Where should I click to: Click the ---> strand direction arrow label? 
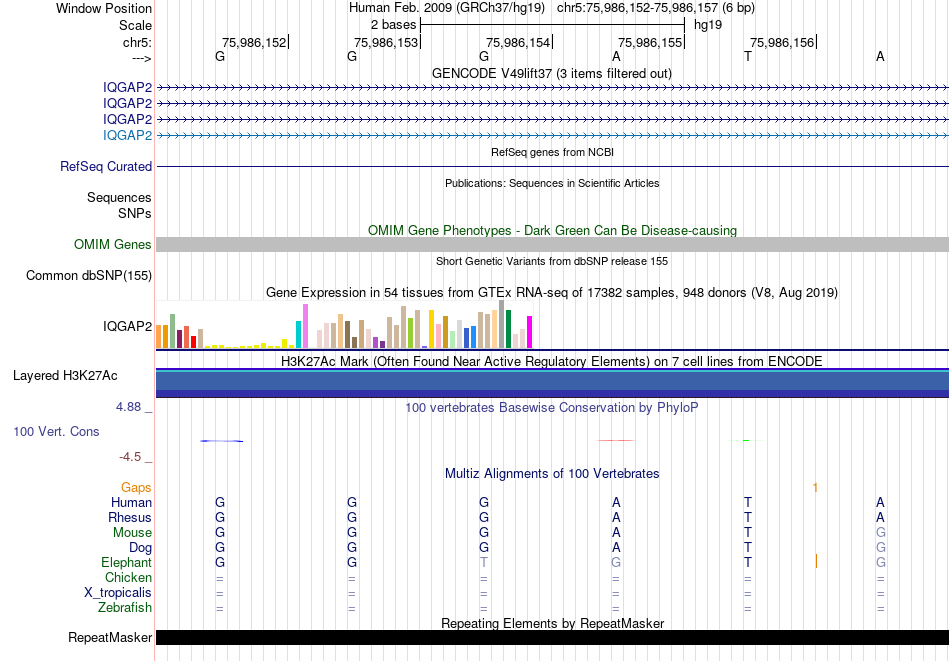tap(142, 58)
